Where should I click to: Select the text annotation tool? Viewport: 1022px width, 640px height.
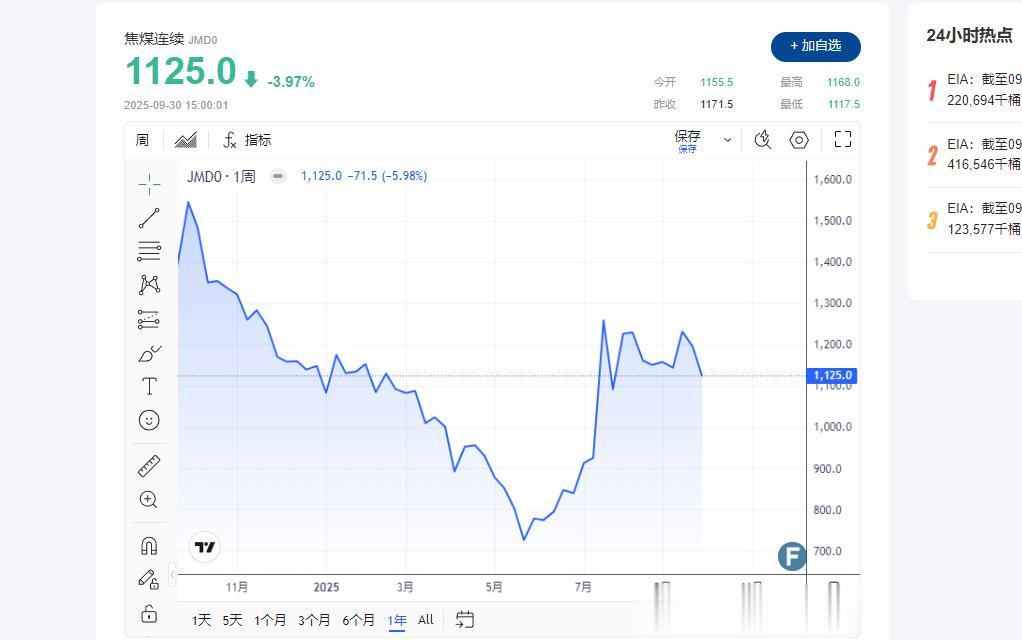(x=149, y=386)
